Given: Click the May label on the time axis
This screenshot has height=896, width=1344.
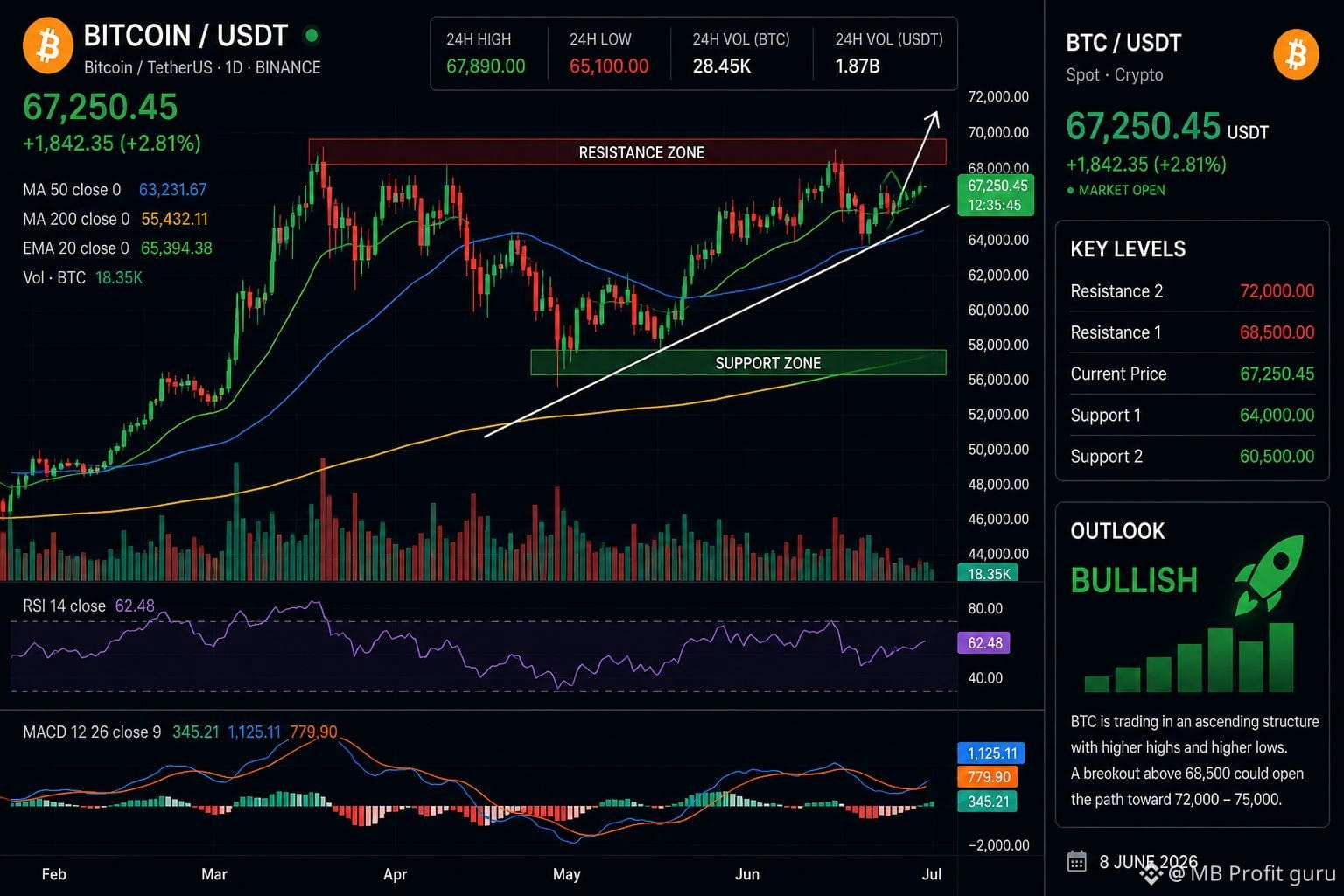Looking at the screenshot, I should tap(567, 874).
